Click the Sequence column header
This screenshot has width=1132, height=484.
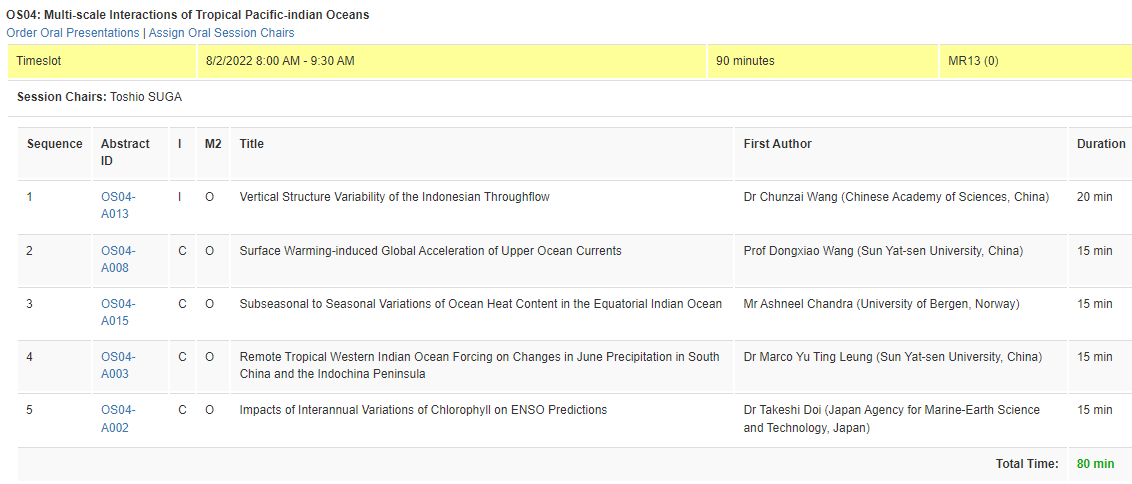(x=54, y=144)
